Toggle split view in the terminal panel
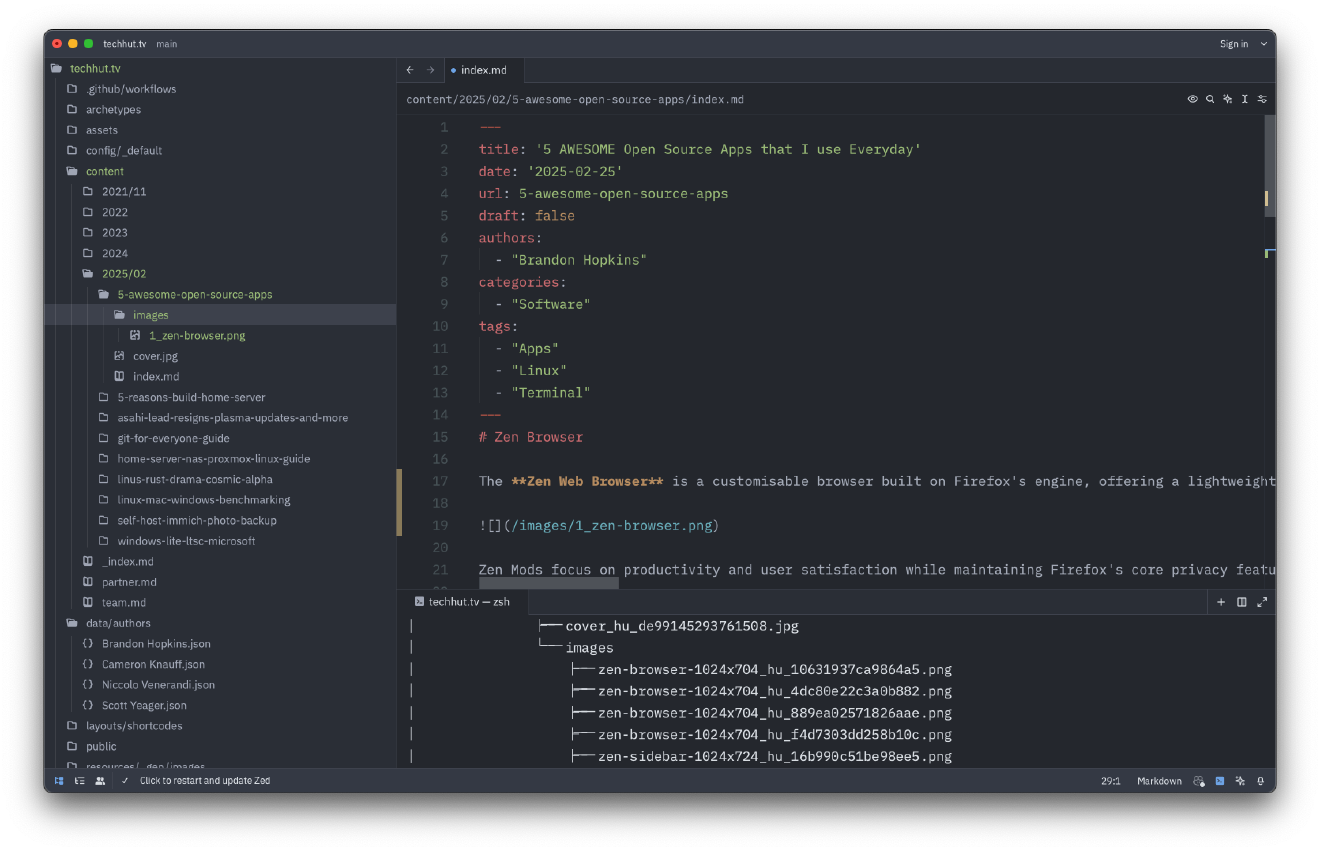This screenshot has height=851, width=1320. coord(1241,601)
